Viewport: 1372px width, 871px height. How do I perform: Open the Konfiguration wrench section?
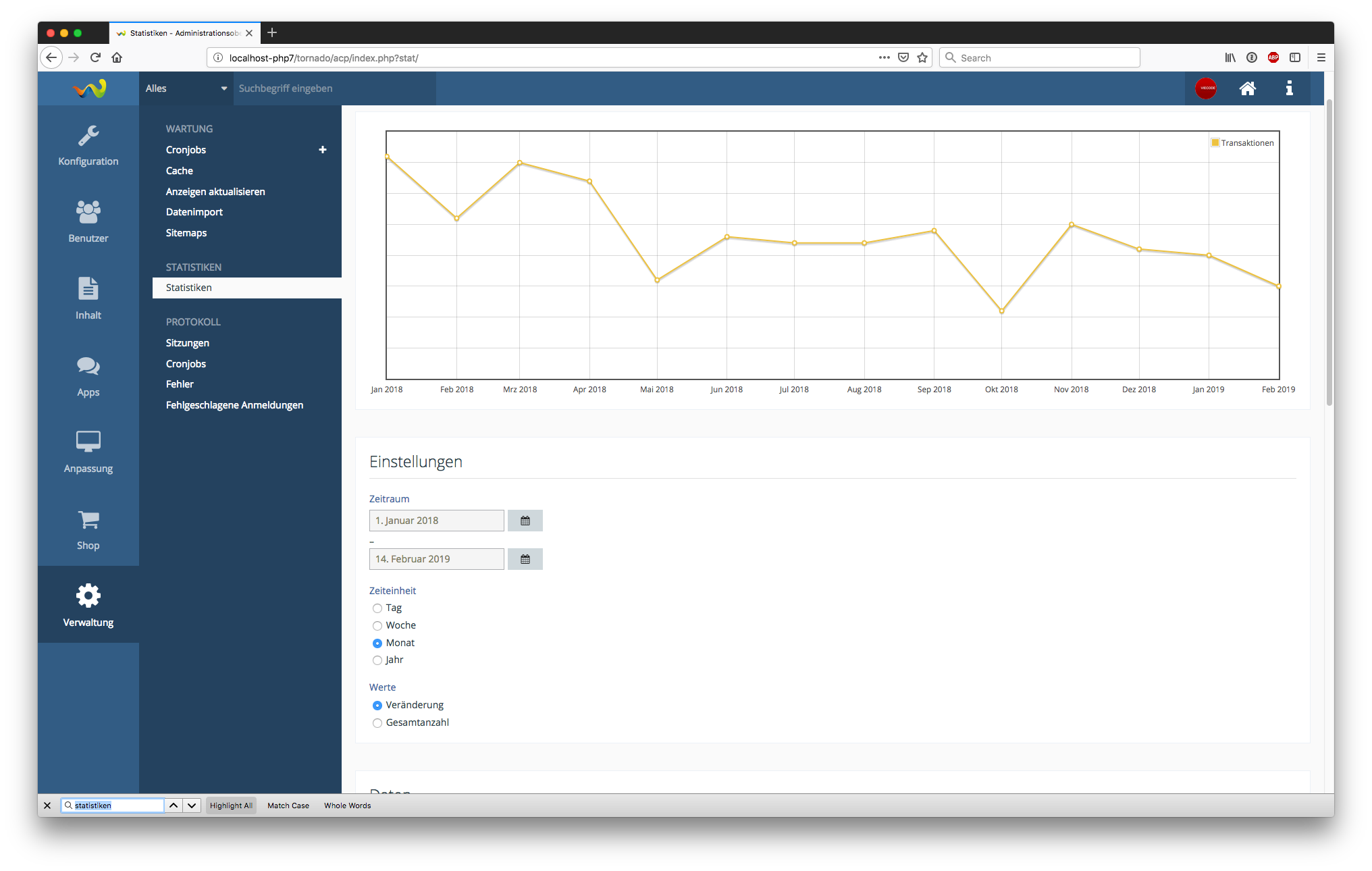[x=88, y=145]
